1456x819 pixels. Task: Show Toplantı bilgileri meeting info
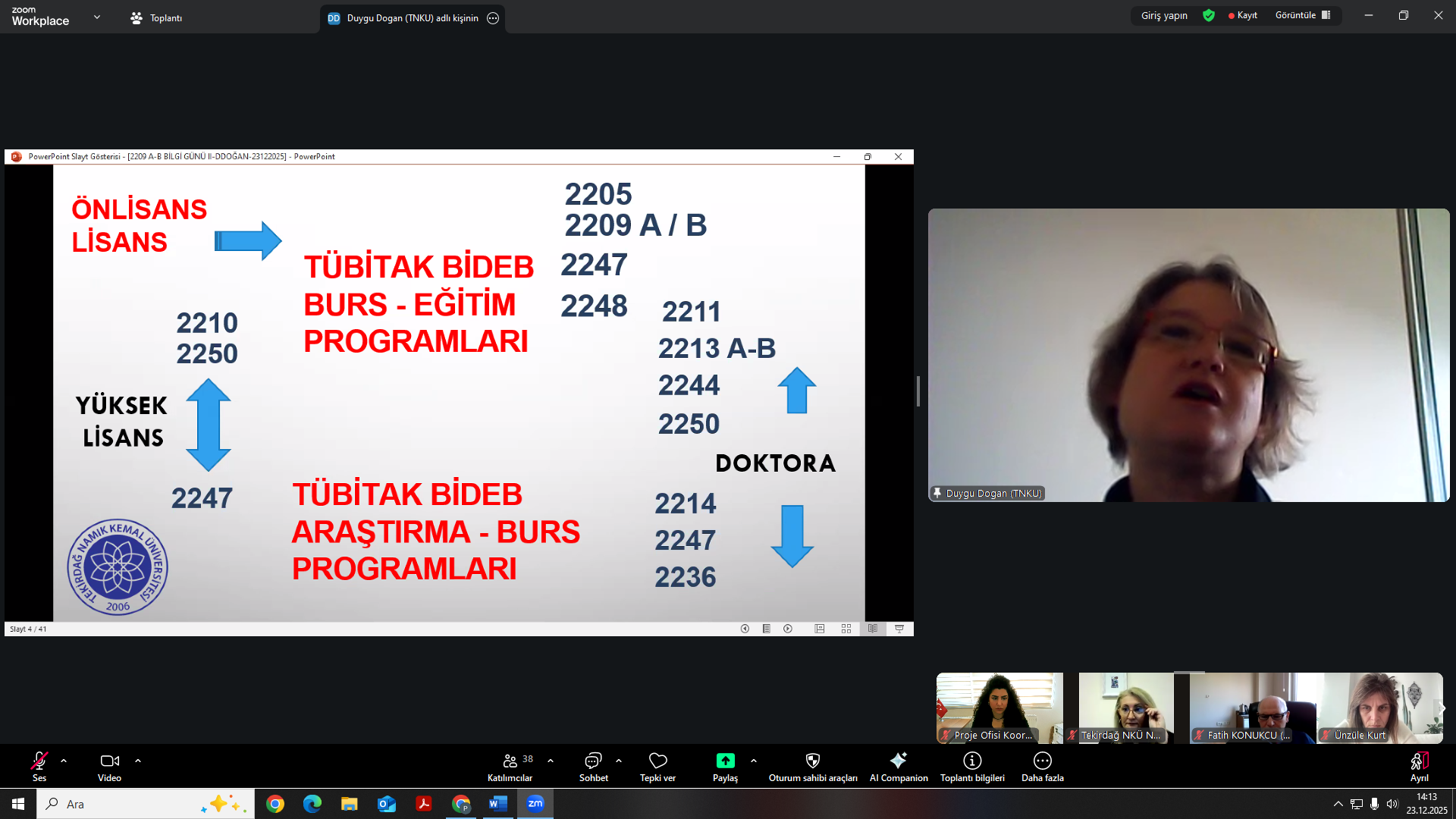pyautogui.click(x=972, y=761)
